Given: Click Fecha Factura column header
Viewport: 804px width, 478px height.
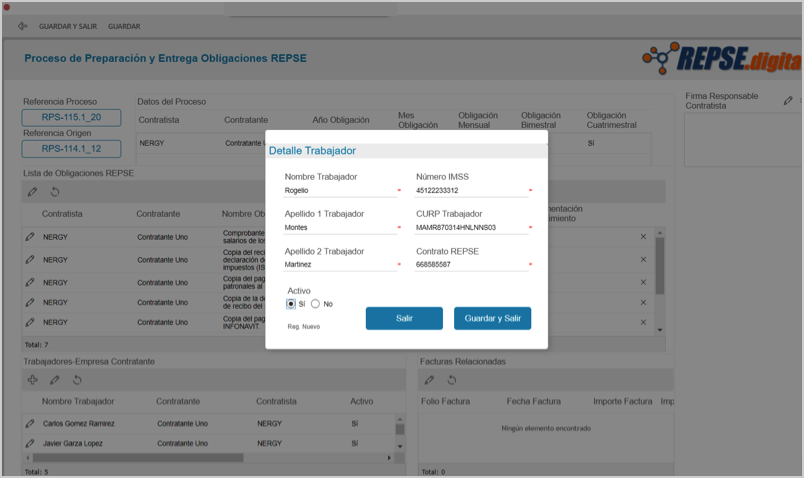Looking at the screenshot, I should point(533,402).
